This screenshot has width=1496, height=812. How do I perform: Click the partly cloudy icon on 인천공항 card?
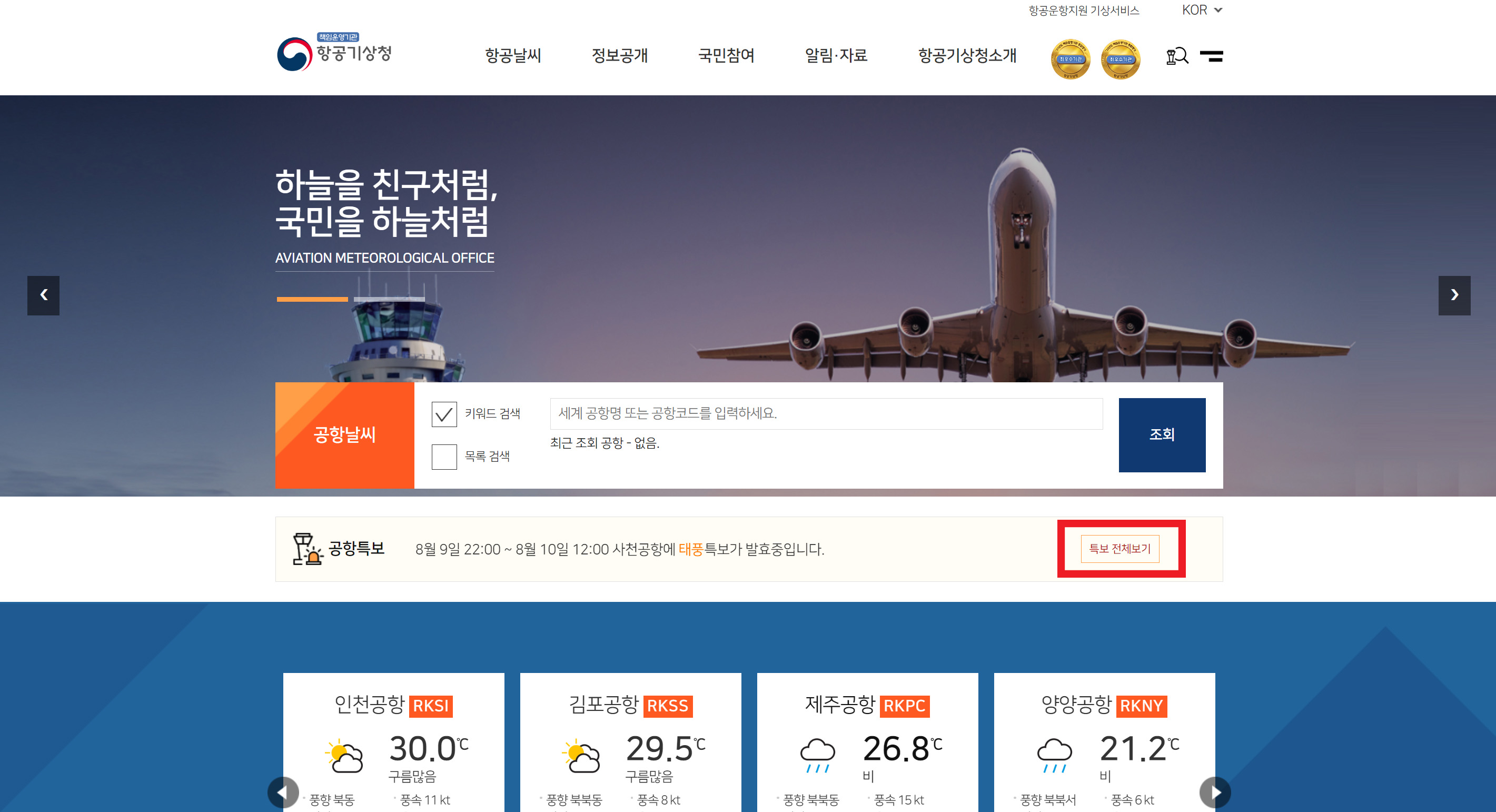click(345, 756)
